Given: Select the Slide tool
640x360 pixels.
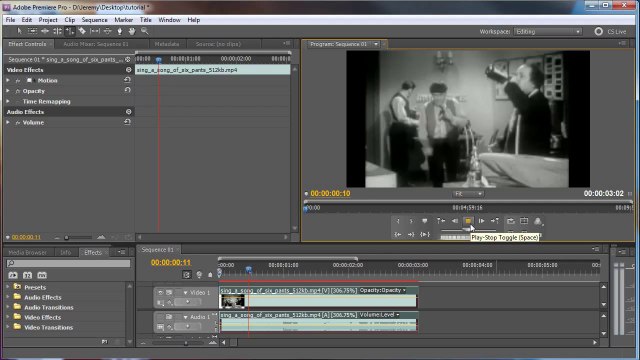Looking at the screenshot, I should point(107,31).
